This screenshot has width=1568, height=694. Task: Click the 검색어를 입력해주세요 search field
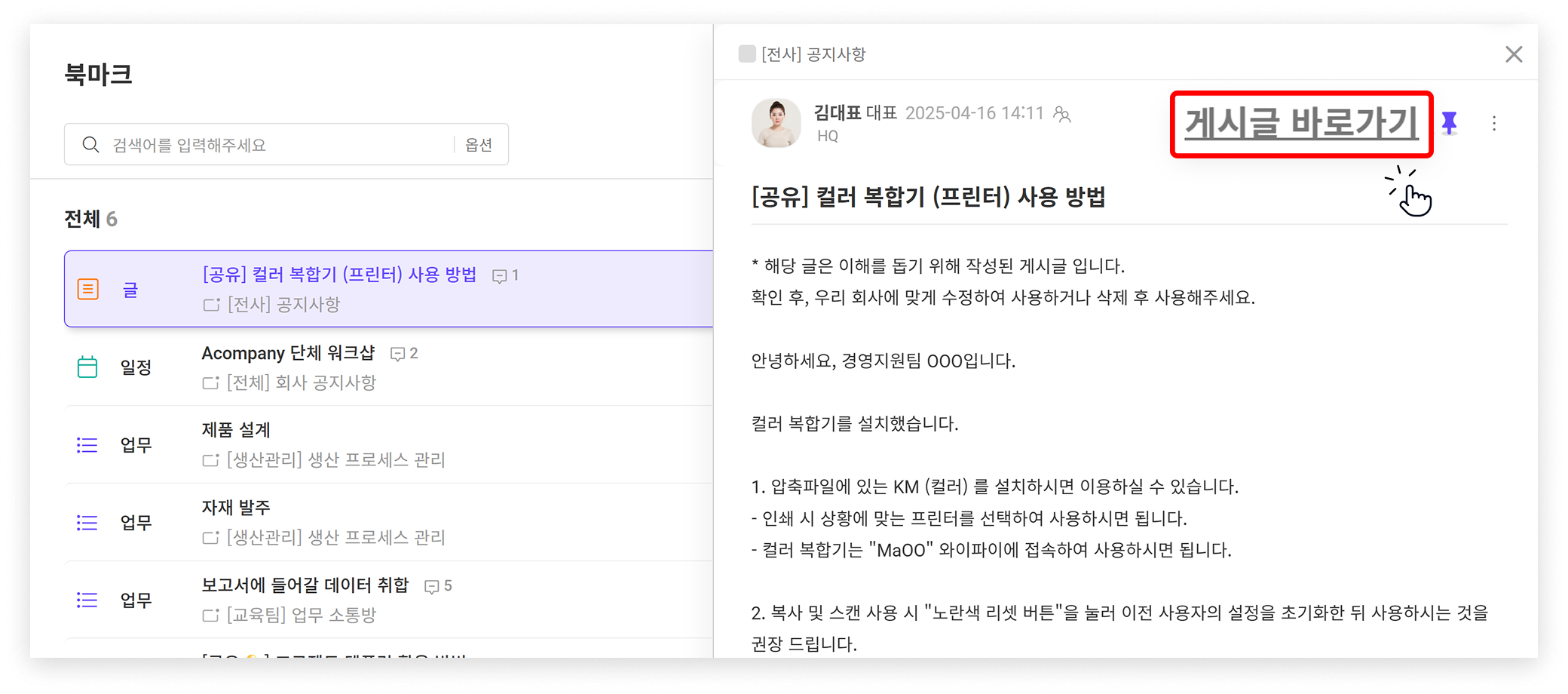tap(279, 145)
